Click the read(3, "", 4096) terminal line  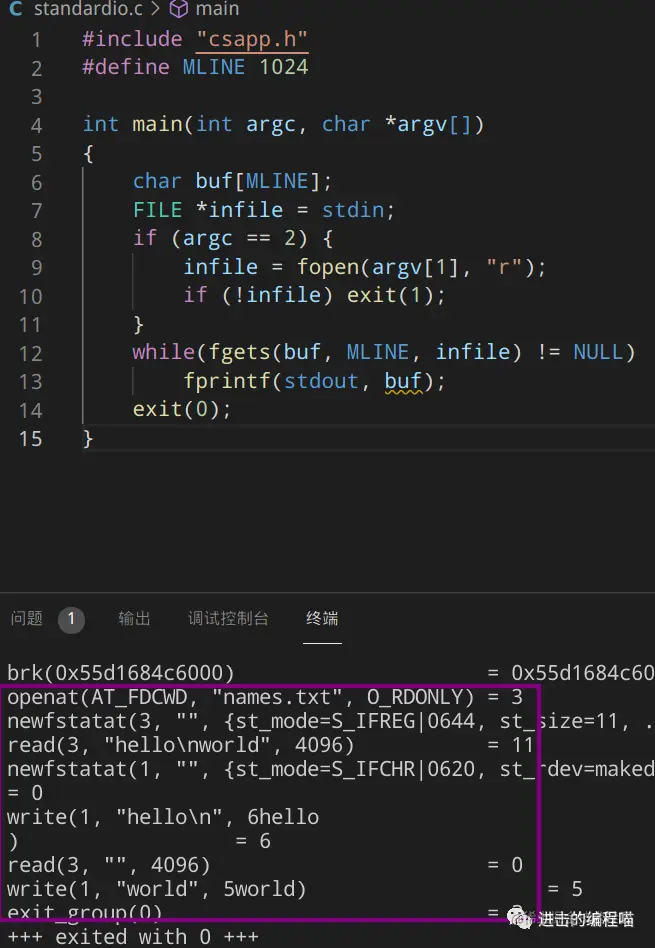[x=265, y=865]
